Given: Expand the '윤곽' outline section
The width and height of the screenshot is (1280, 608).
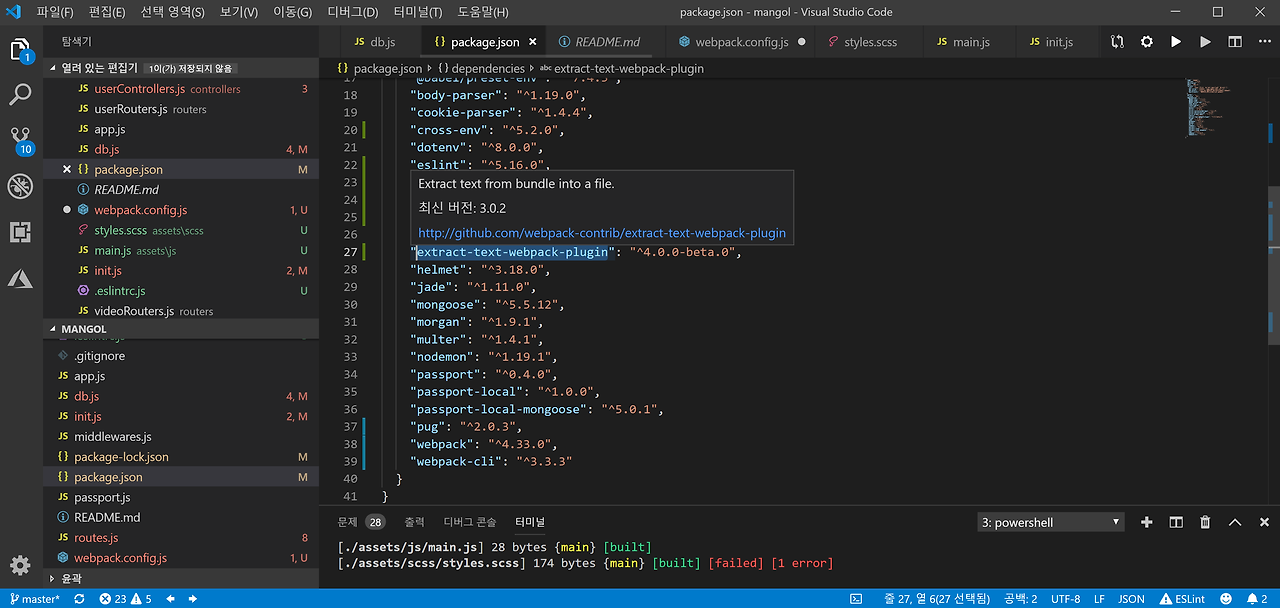Looking at the screenshot, I should pyautogui.click(x=70, y=578).
